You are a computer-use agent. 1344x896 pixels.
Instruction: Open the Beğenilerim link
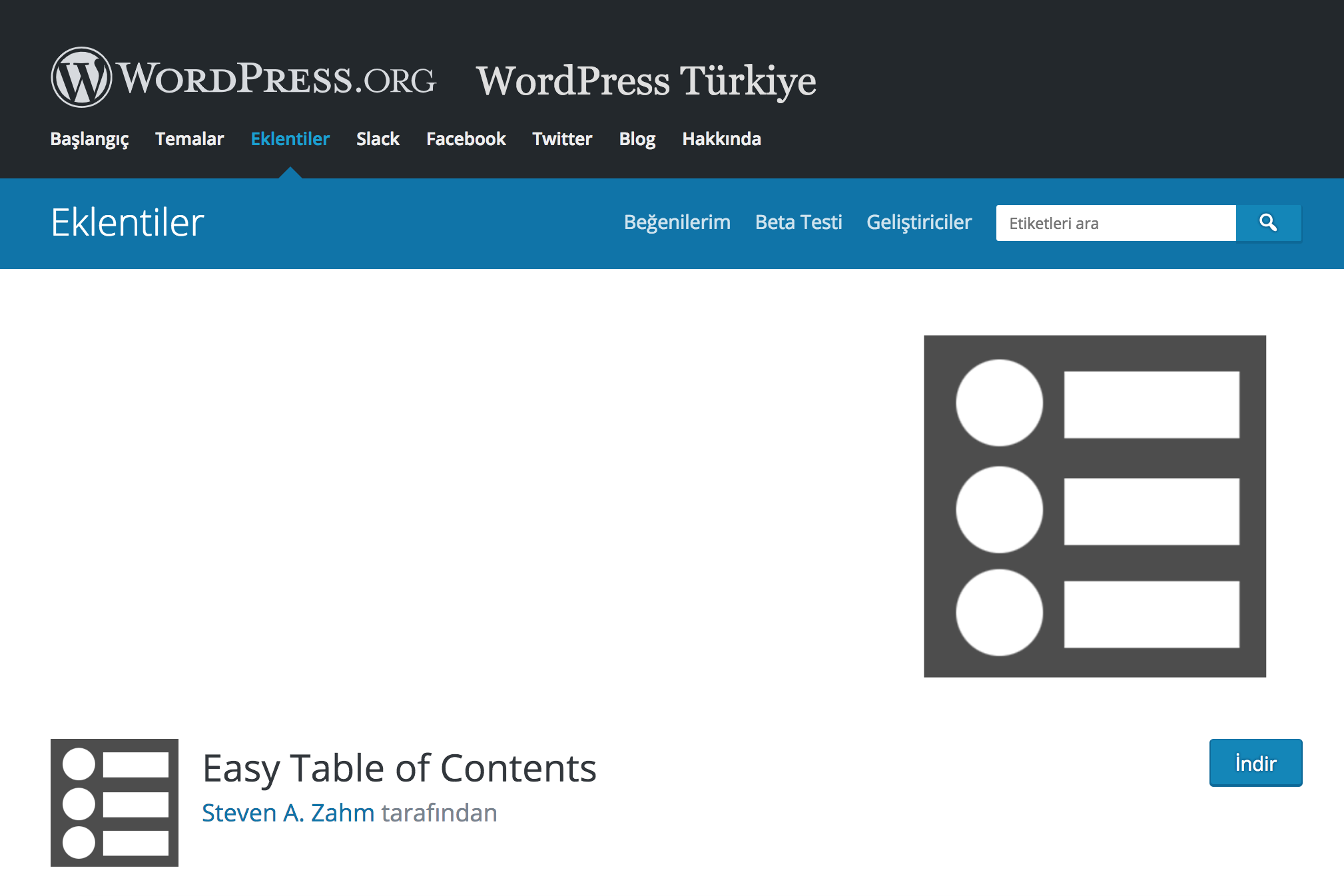pos(677,222)
